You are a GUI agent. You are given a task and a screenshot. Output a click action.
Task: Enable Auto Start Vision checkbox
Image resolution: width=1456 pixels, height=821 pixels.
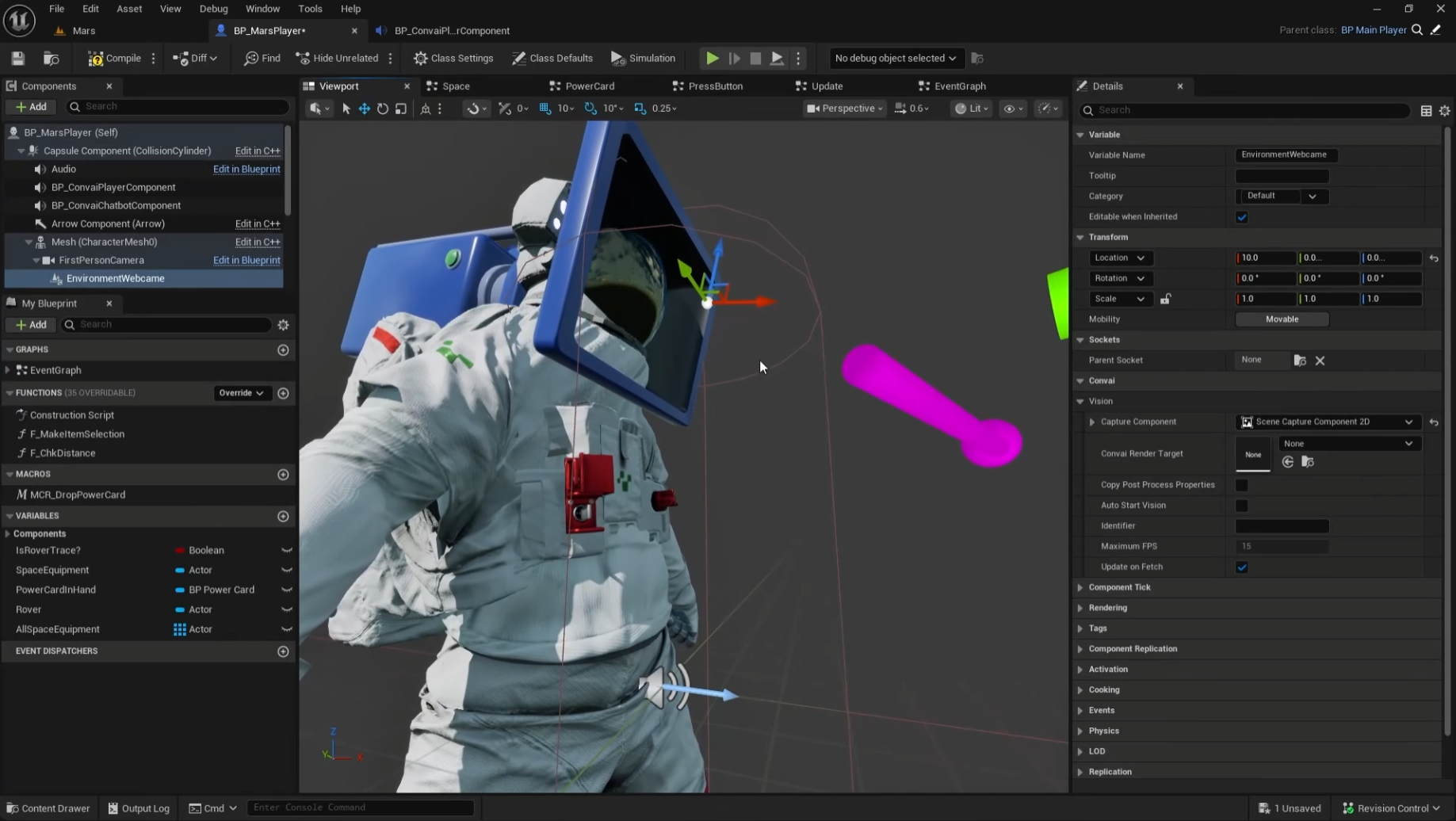(1241, 506)
